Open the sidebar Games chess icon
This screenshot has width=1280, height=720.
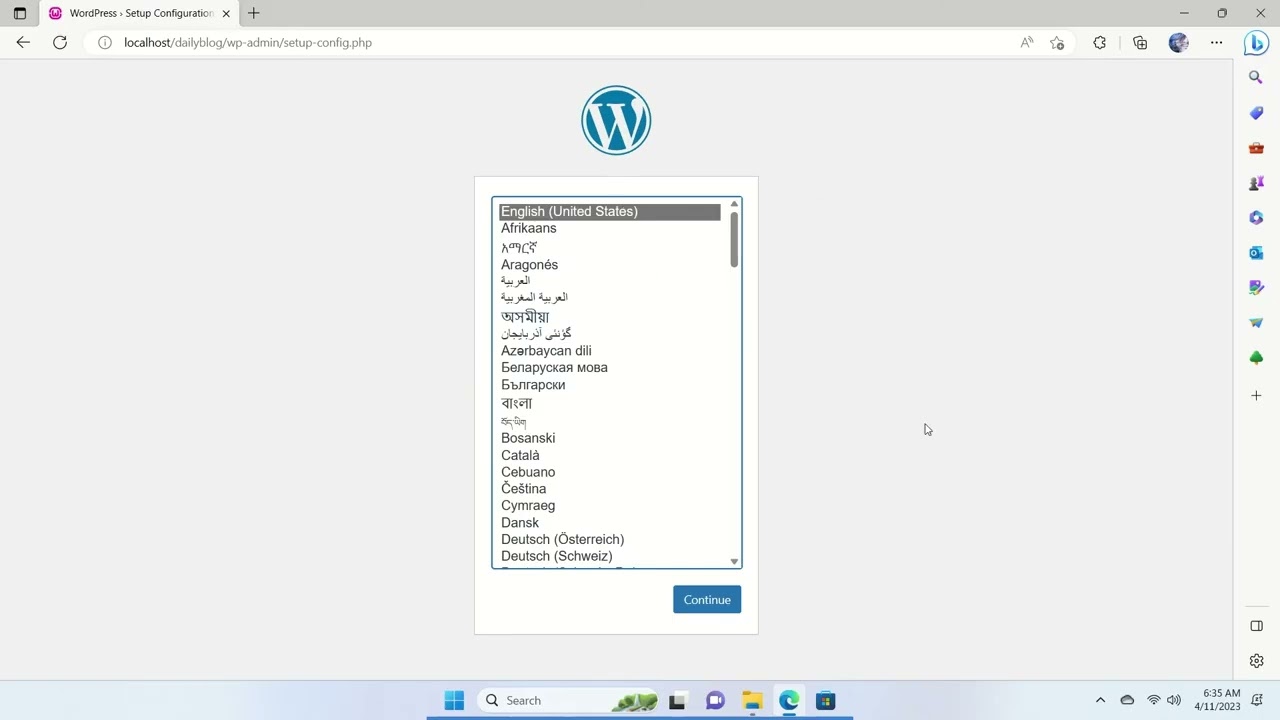click(1257, 183)
